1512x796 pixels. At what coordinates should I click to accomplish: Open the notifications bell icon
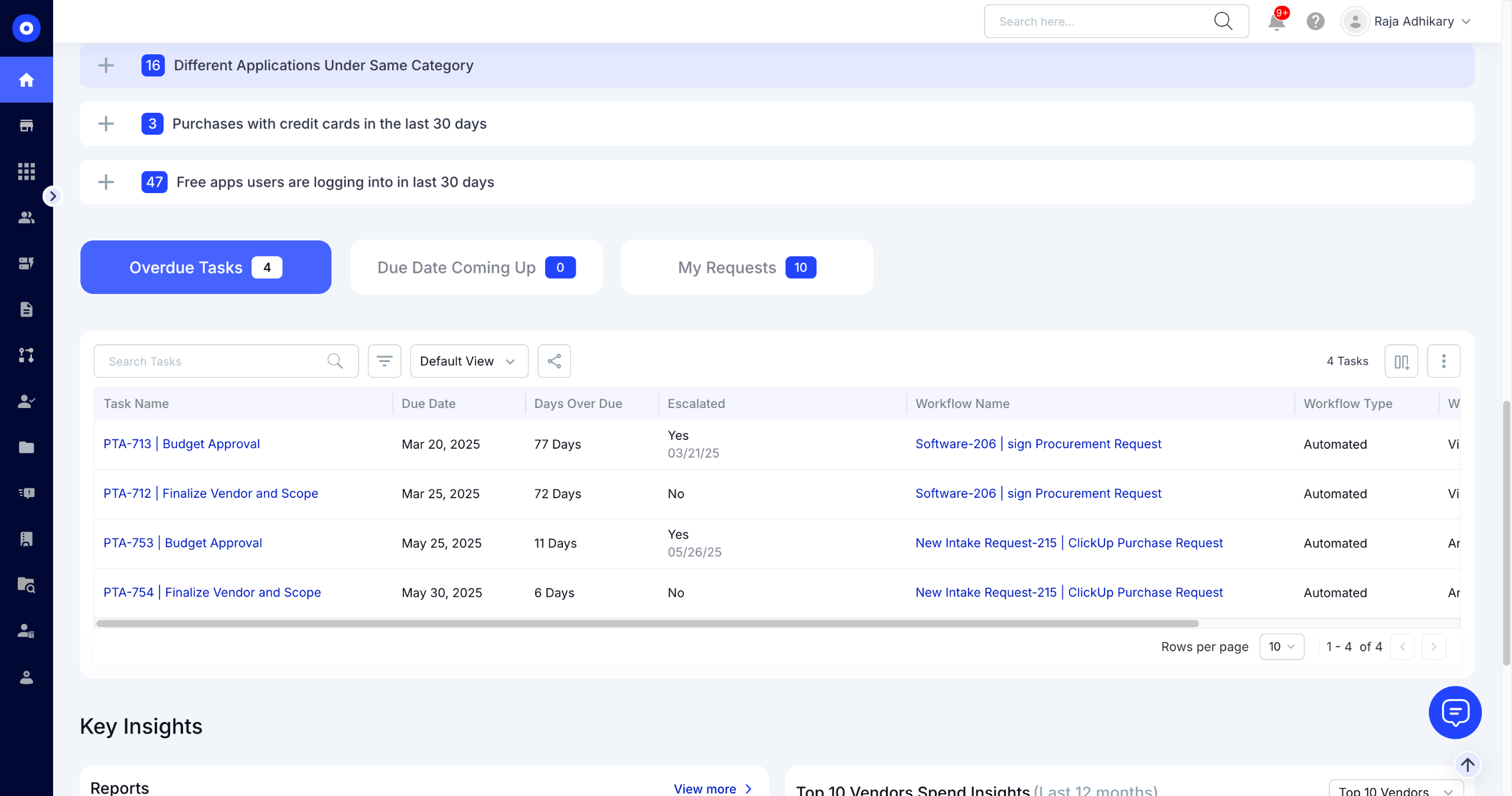point(1276,22)
